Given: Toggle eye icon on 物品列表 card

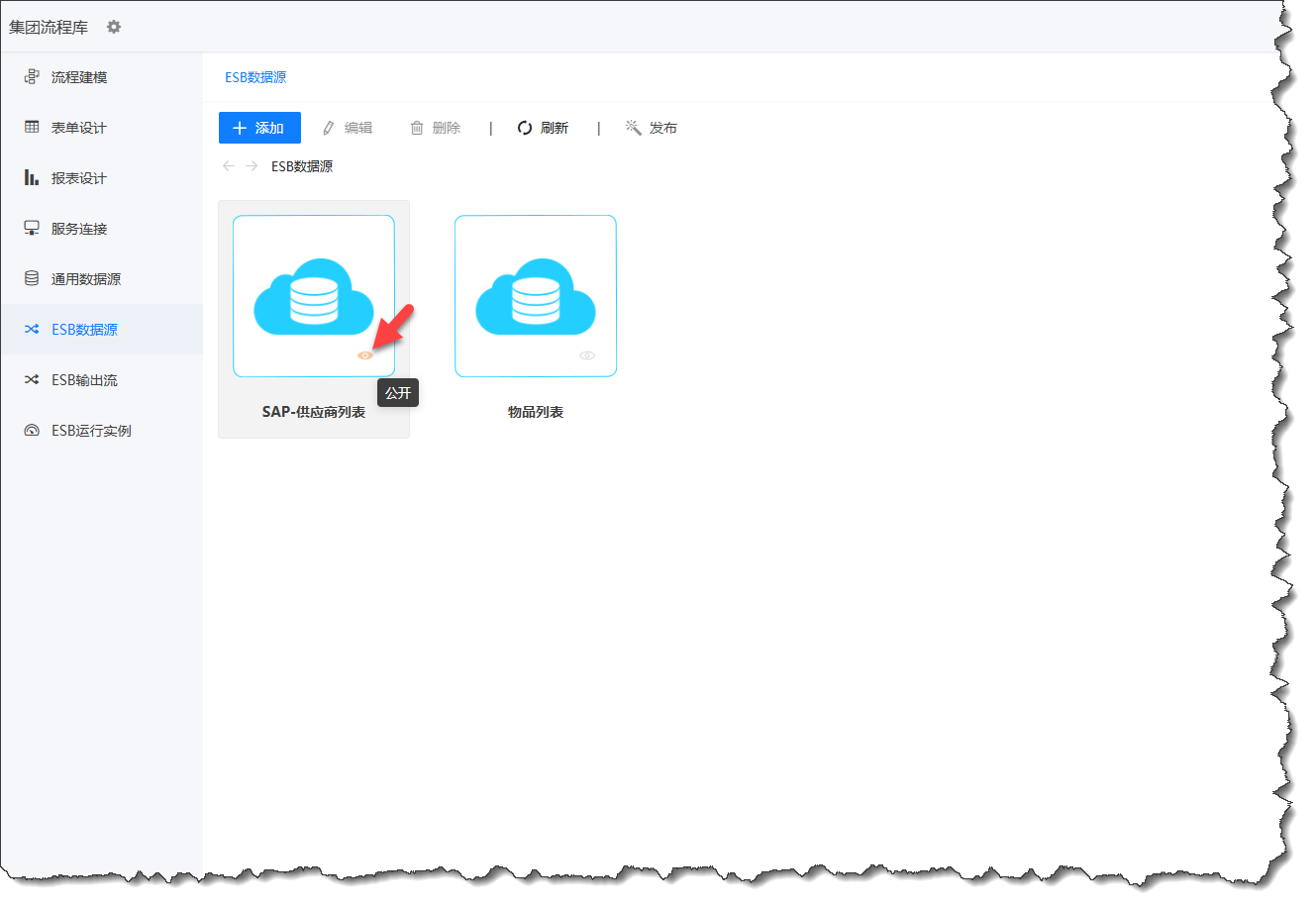Looking at the screenshot, I should click(587, 355).
